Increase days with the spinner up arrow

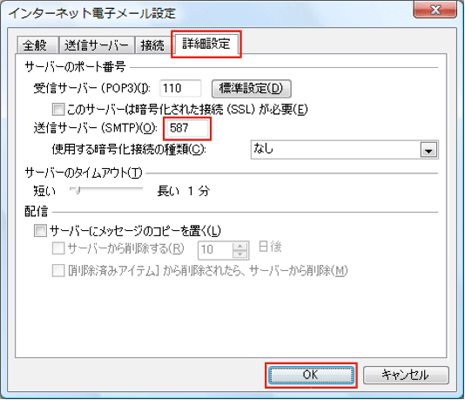[240, 246]
